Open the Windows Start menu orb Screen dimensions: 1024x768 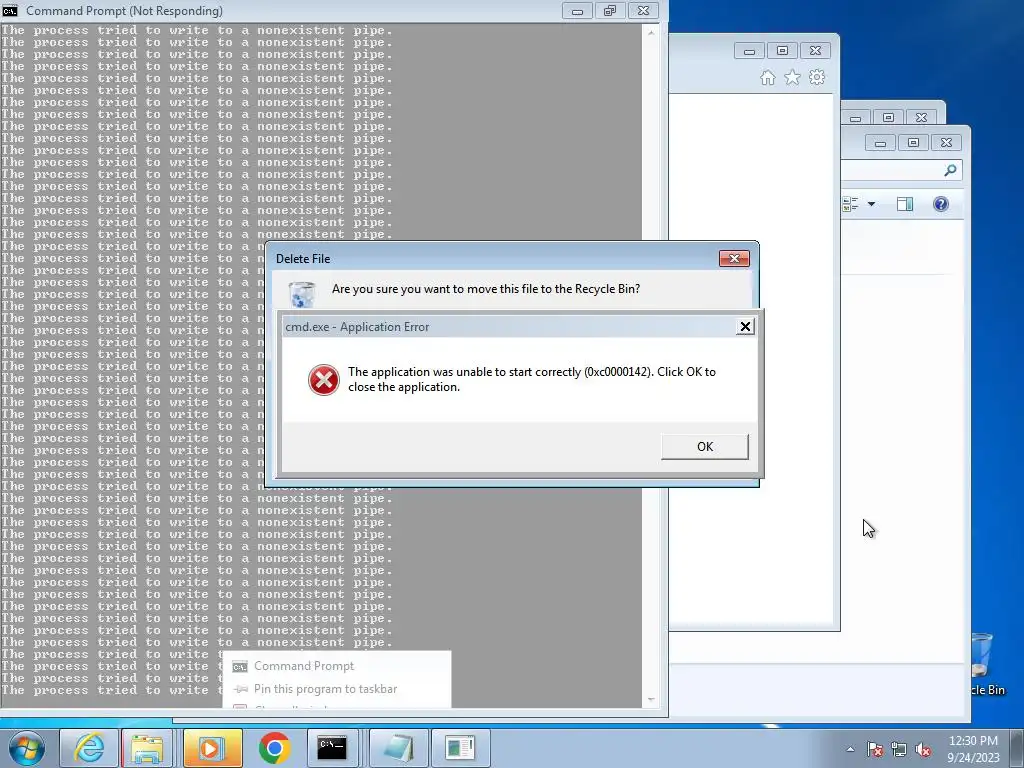pos(26,748)
